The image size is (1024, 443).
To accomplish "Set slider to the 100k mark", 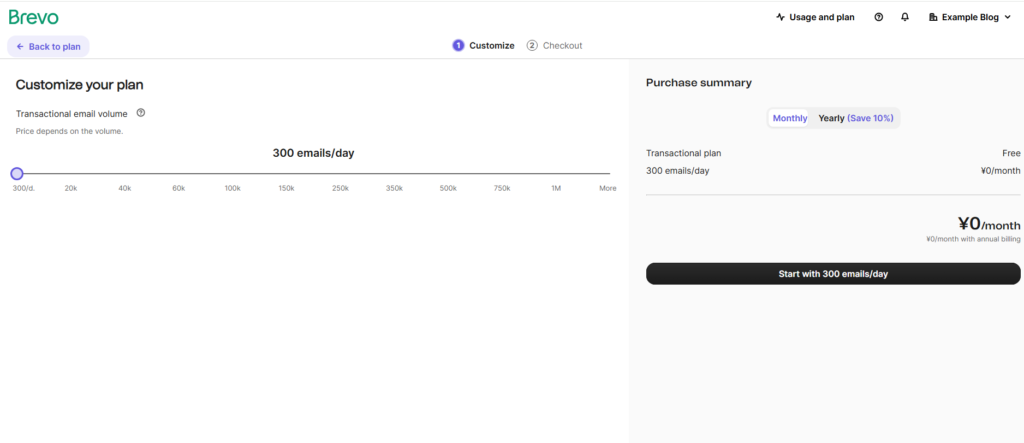I will pos(232,173).
